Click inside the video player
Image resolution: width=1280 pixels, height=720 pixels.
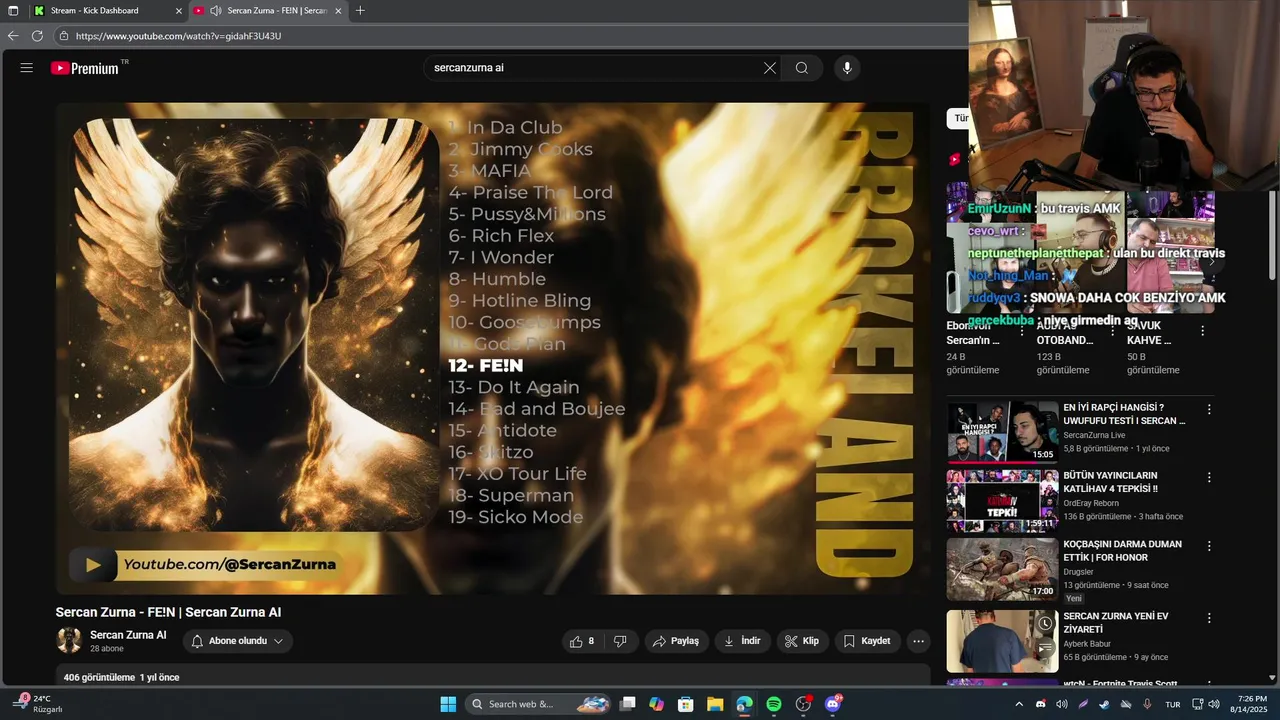pyautogui.click(x=492, y=348)
